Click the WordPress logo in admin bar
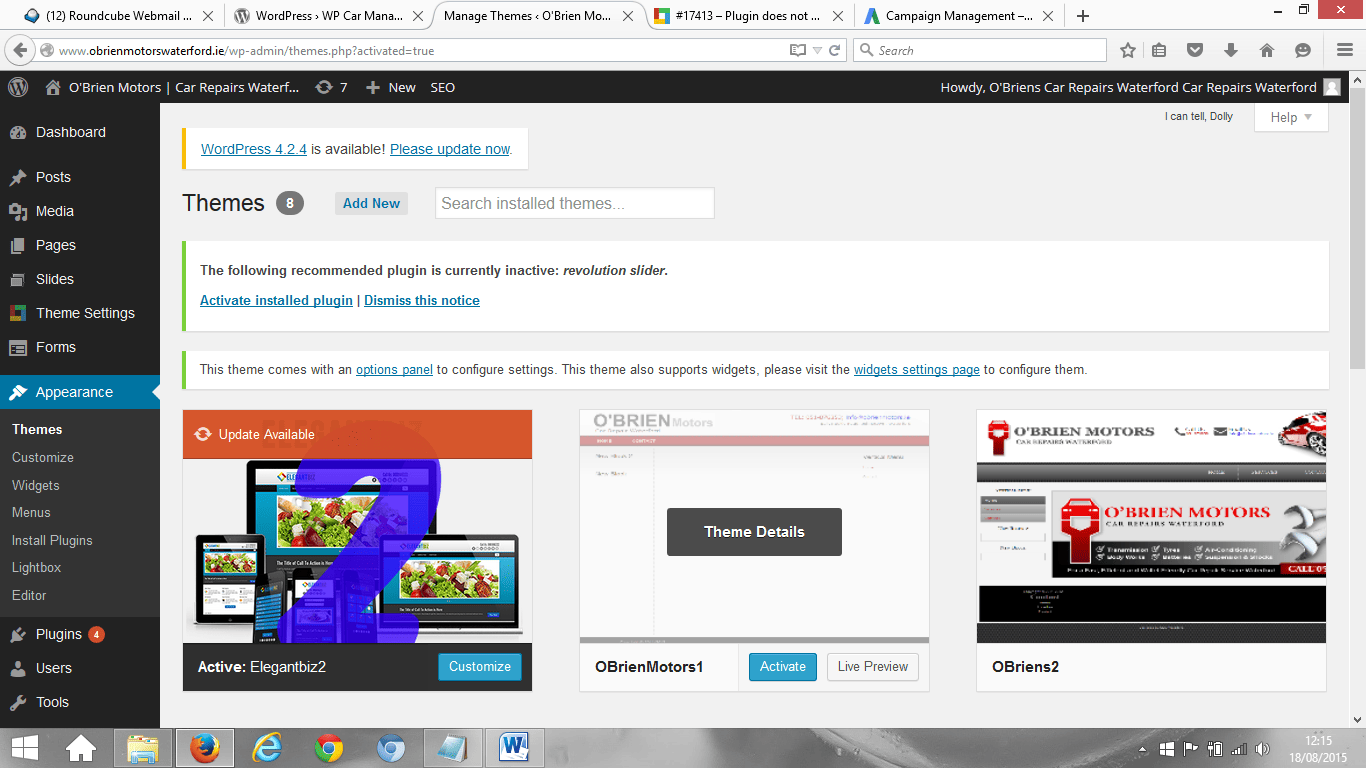The width and height of the screenshot is (1366, 768). tap(18, 87)
